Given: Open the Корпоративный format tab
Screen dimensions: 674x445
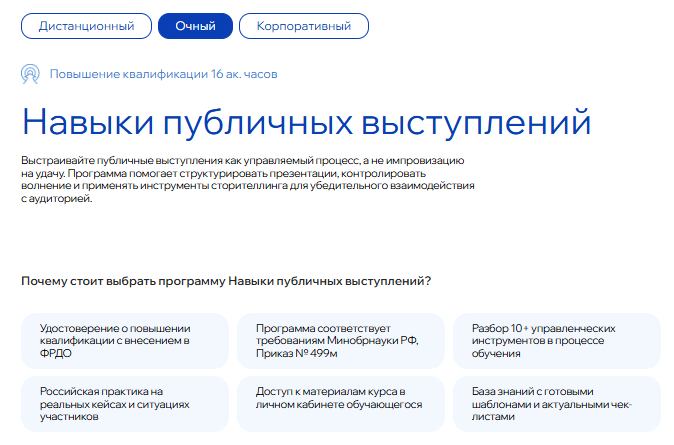Looking at the screenshot, I should point(304,25).
